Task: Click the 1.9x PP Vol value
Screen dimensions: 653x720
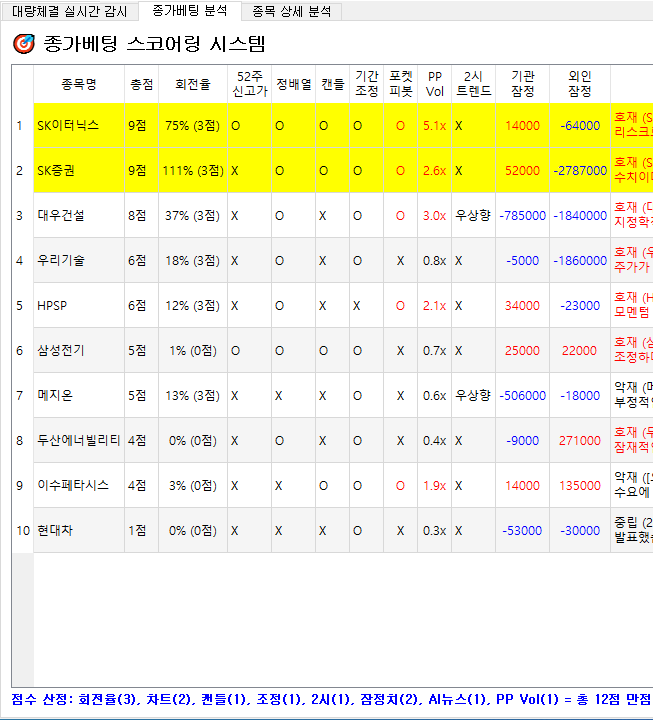Action: (434, 485)
